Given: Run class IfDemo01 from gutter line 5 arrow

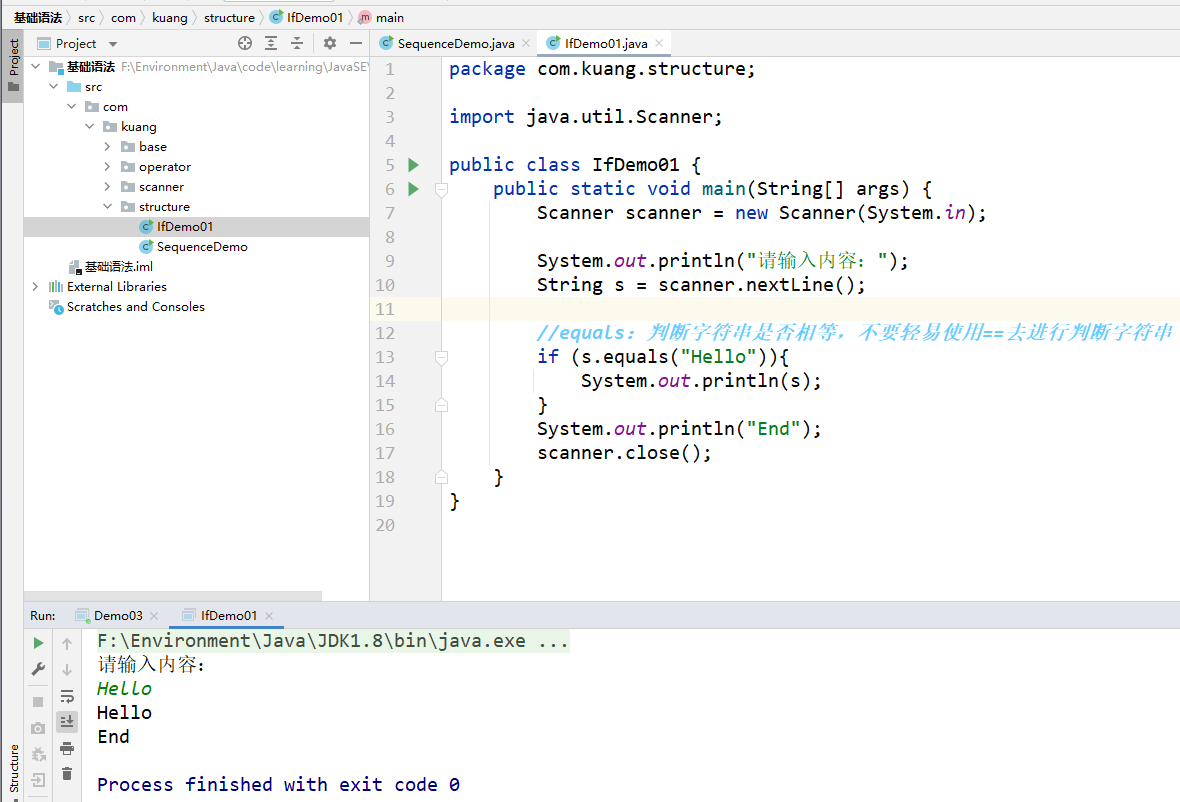Looking at the screenshot, I should pos(413,165).
